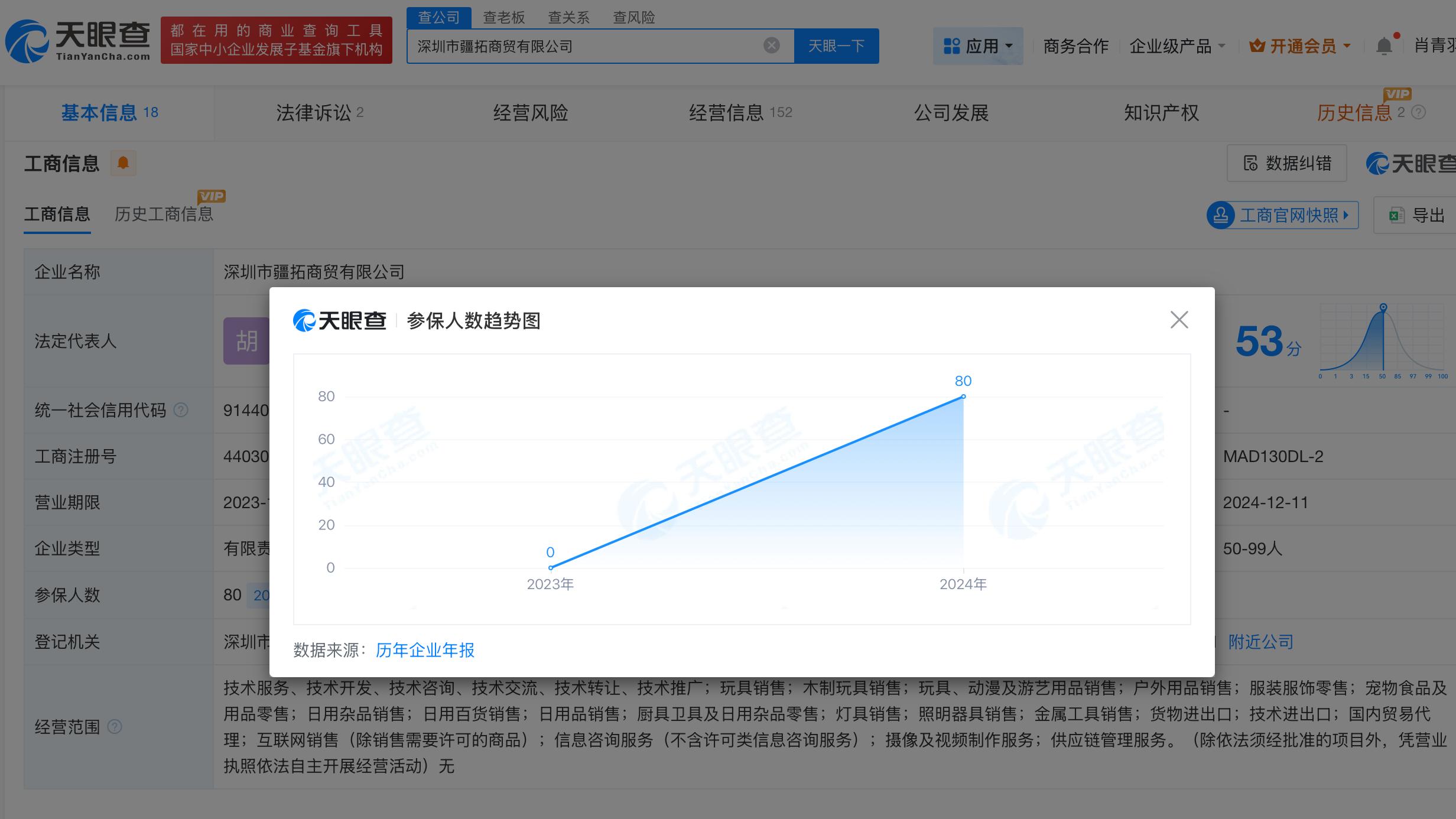
Task: Click the 2023年 data point on chart
Action: 550,568
